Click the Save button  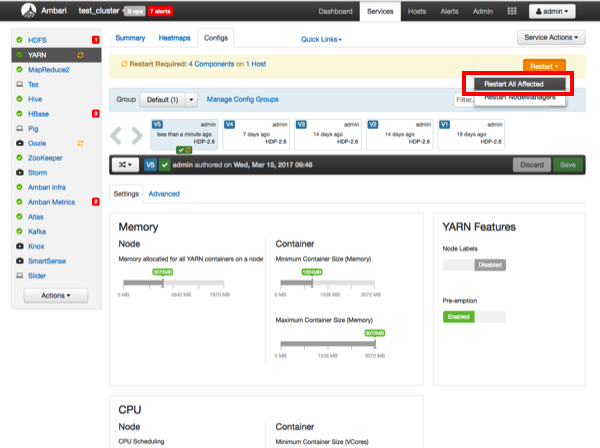tap(568, 165)
